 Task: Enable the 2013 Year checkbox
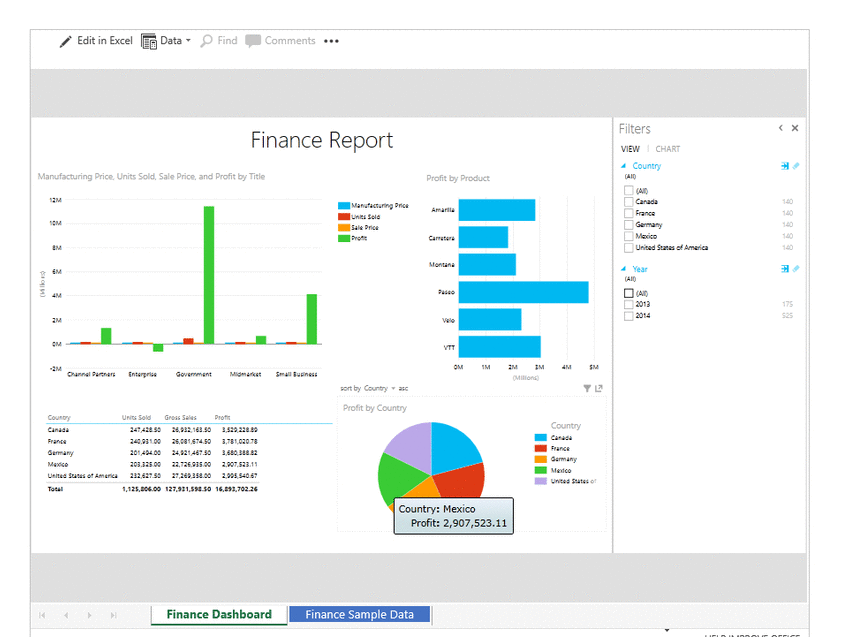pyautogui.click(x=628, y=304)
